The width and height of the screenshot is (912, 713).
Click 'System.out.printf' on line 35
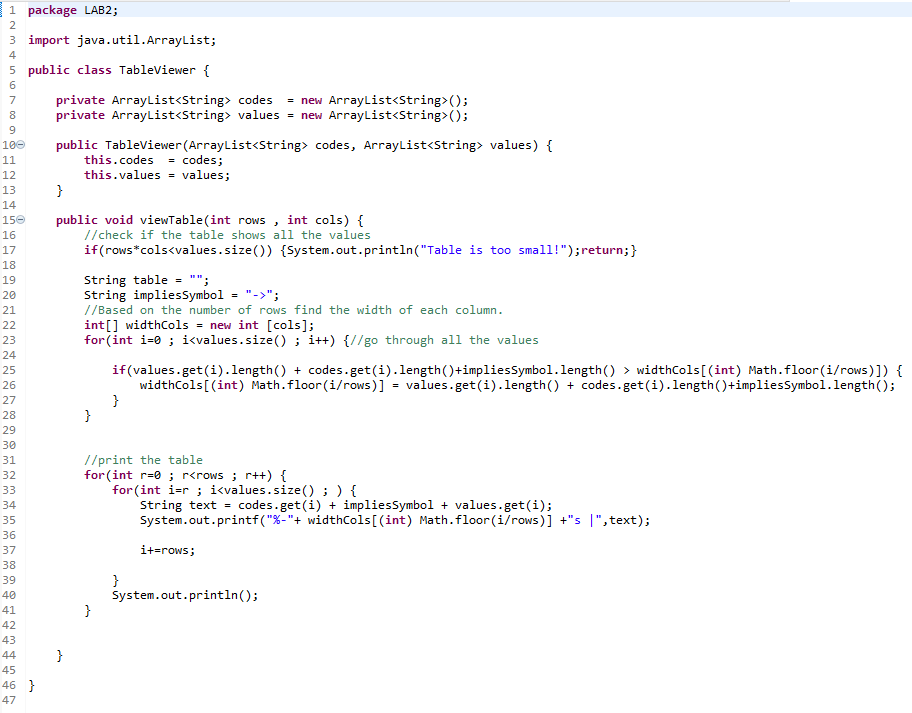click(x=199, y=521)
